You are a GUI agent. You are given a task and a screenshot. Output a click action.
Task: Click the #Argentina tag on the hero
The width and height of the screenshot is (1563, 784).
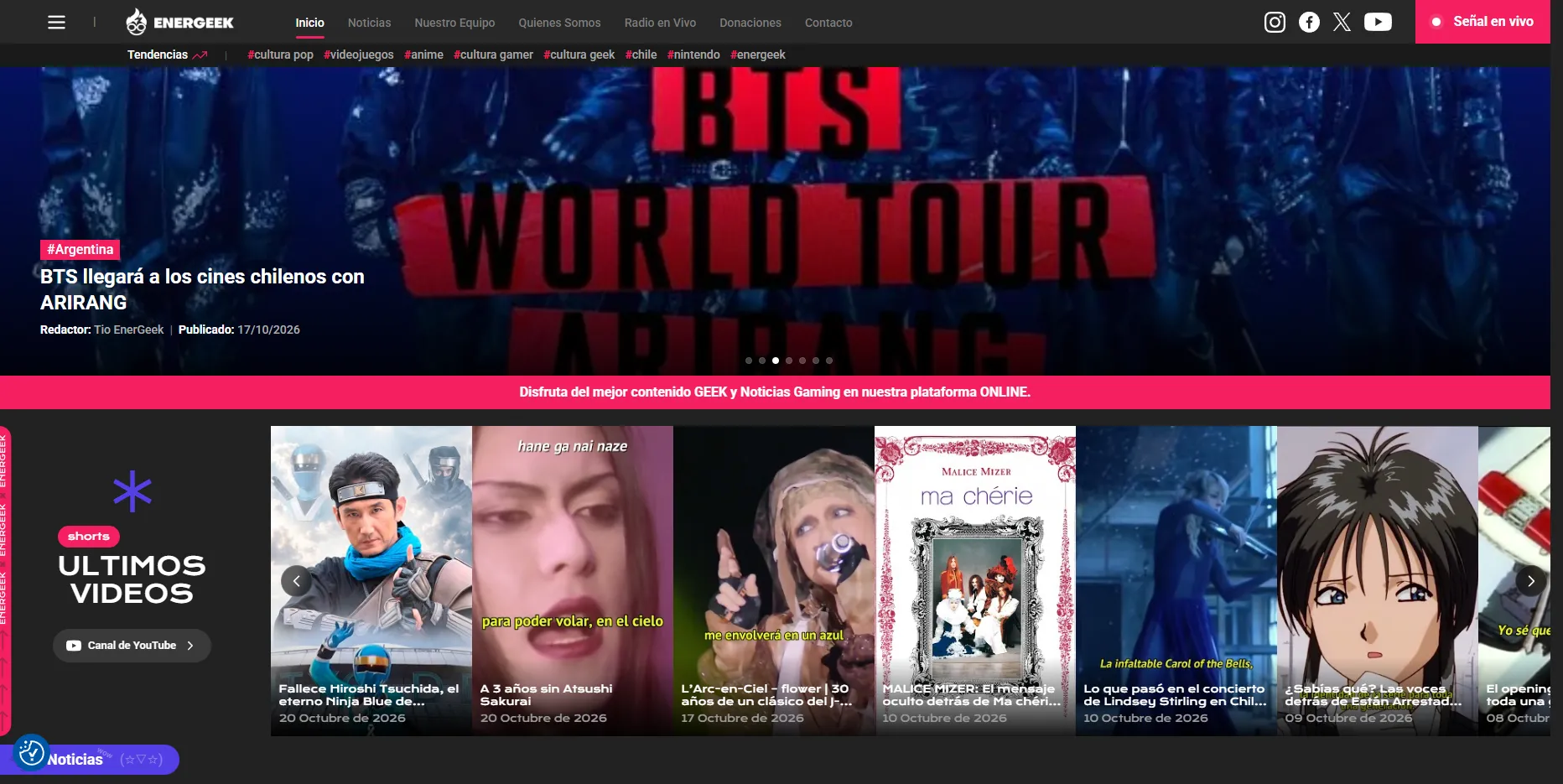click(x=80, y=250)
